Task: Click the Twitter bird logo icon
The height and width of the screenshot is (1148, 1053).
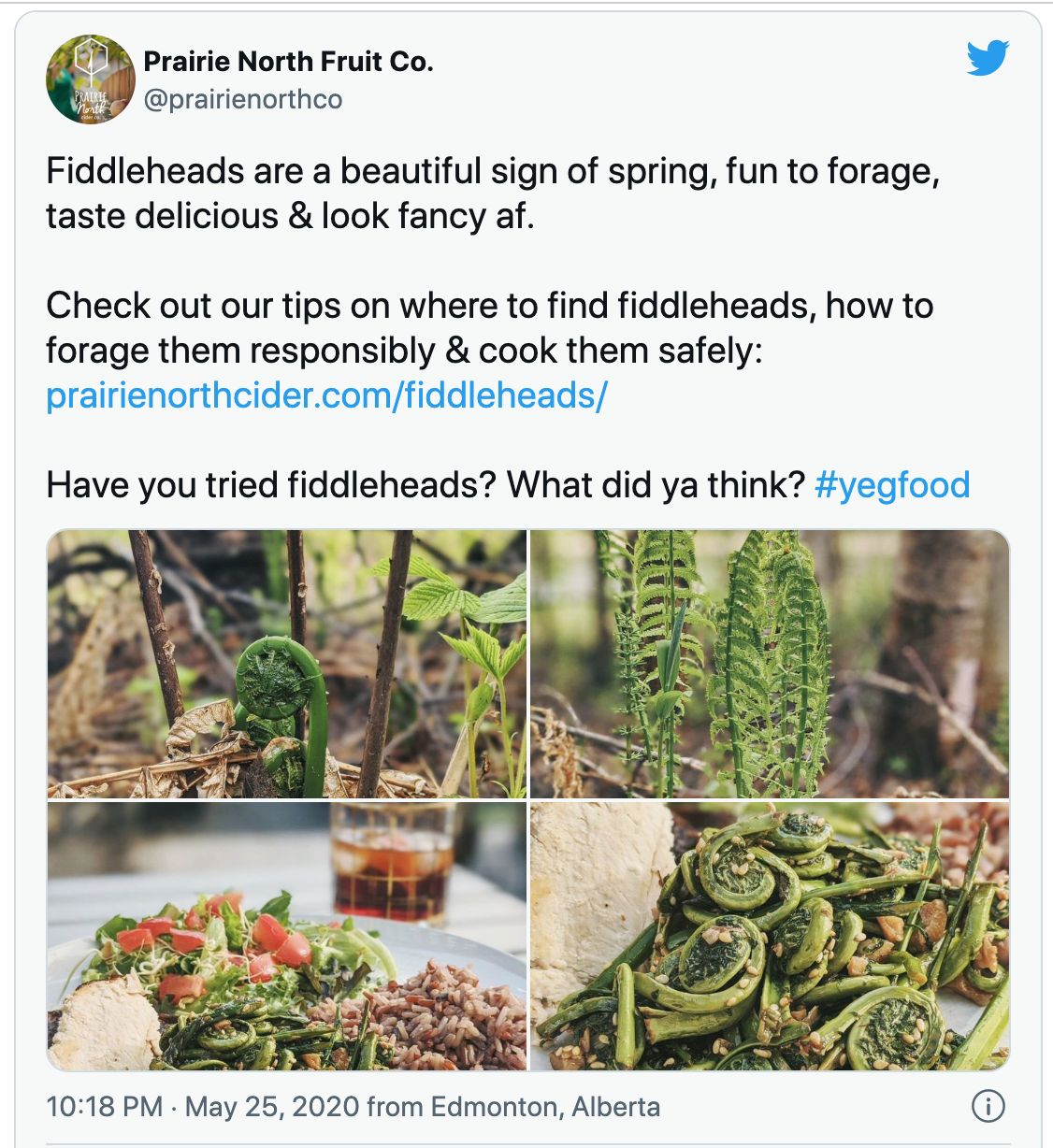Action: coord(988,59)
